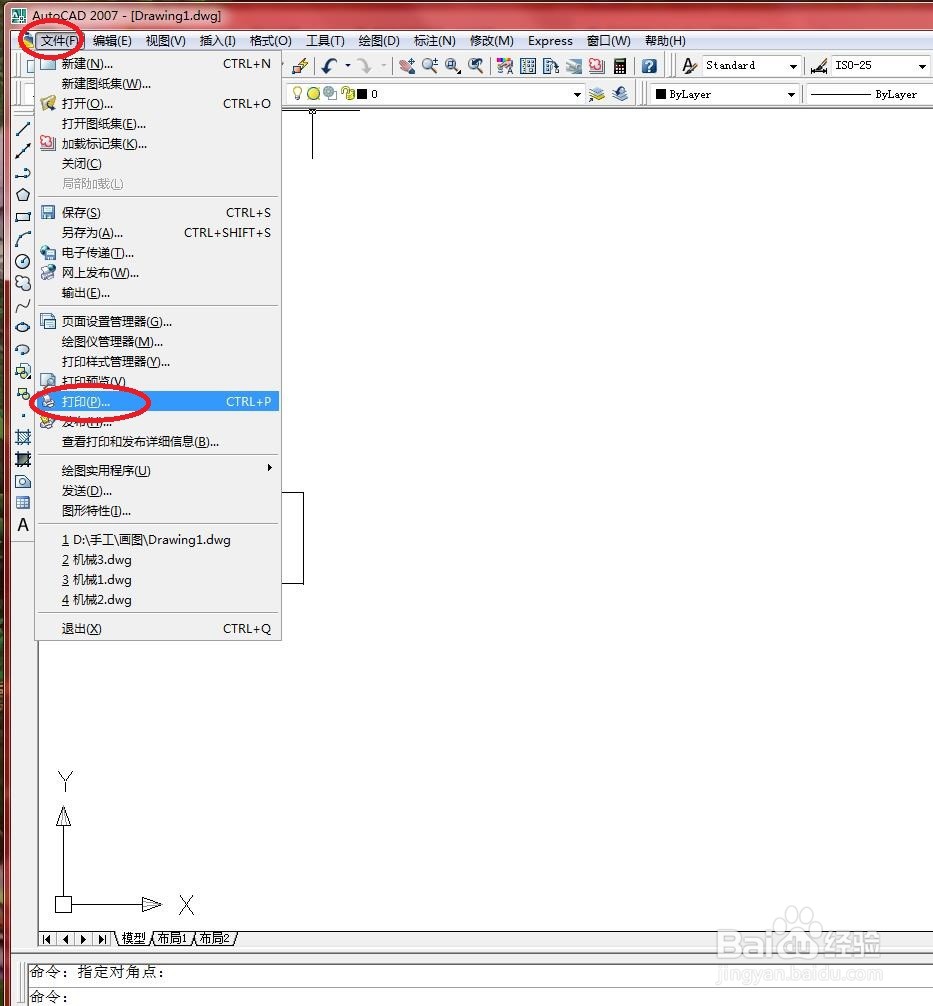Screen dimensions: 933x1006
Task: Switch to the 模型 tab
Action: pyautogui.click(x=133, y=939)
